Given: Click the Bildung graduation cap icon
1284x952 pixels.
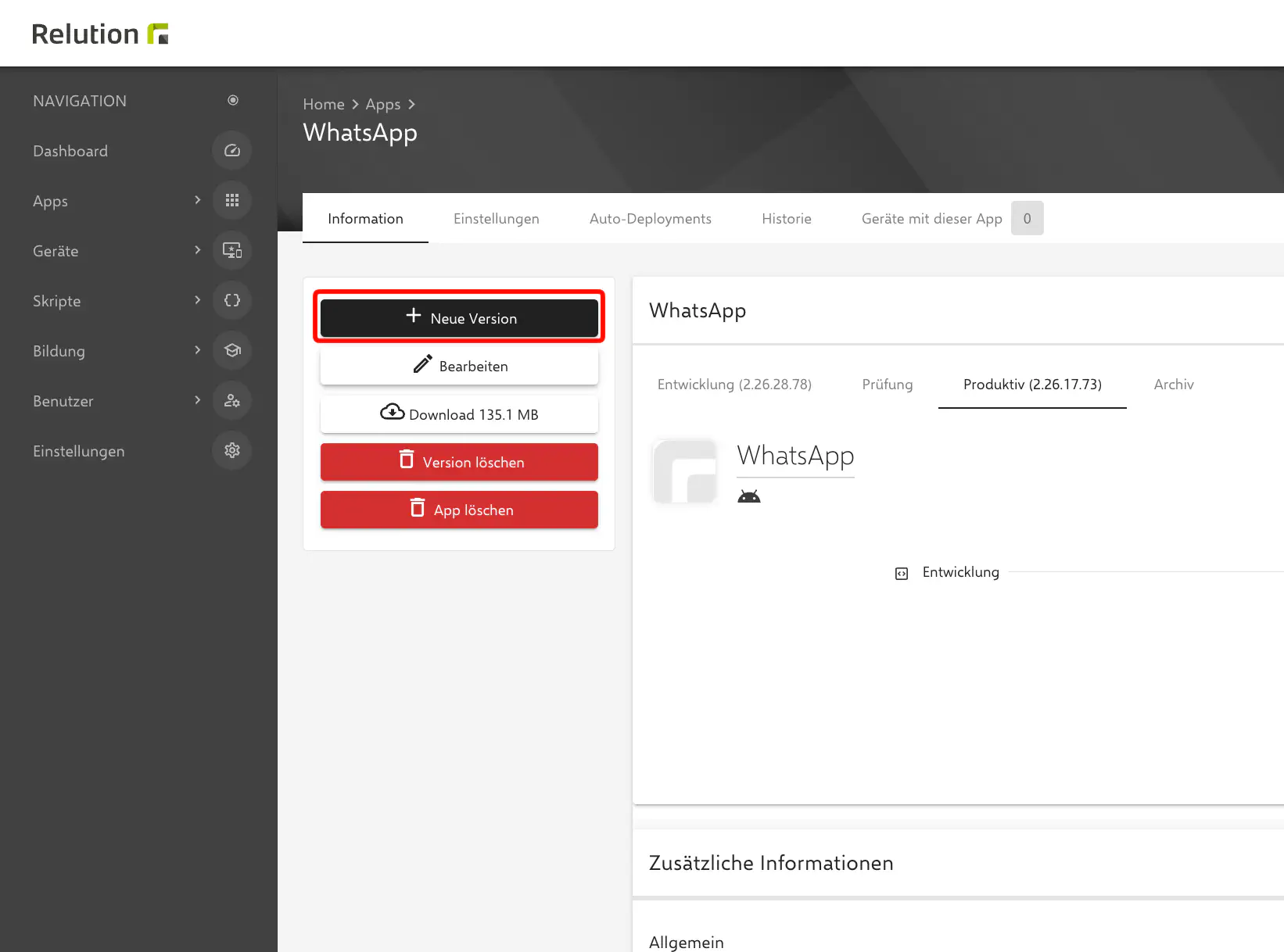Looking at the screenshot, I should (x=232, y=351).
